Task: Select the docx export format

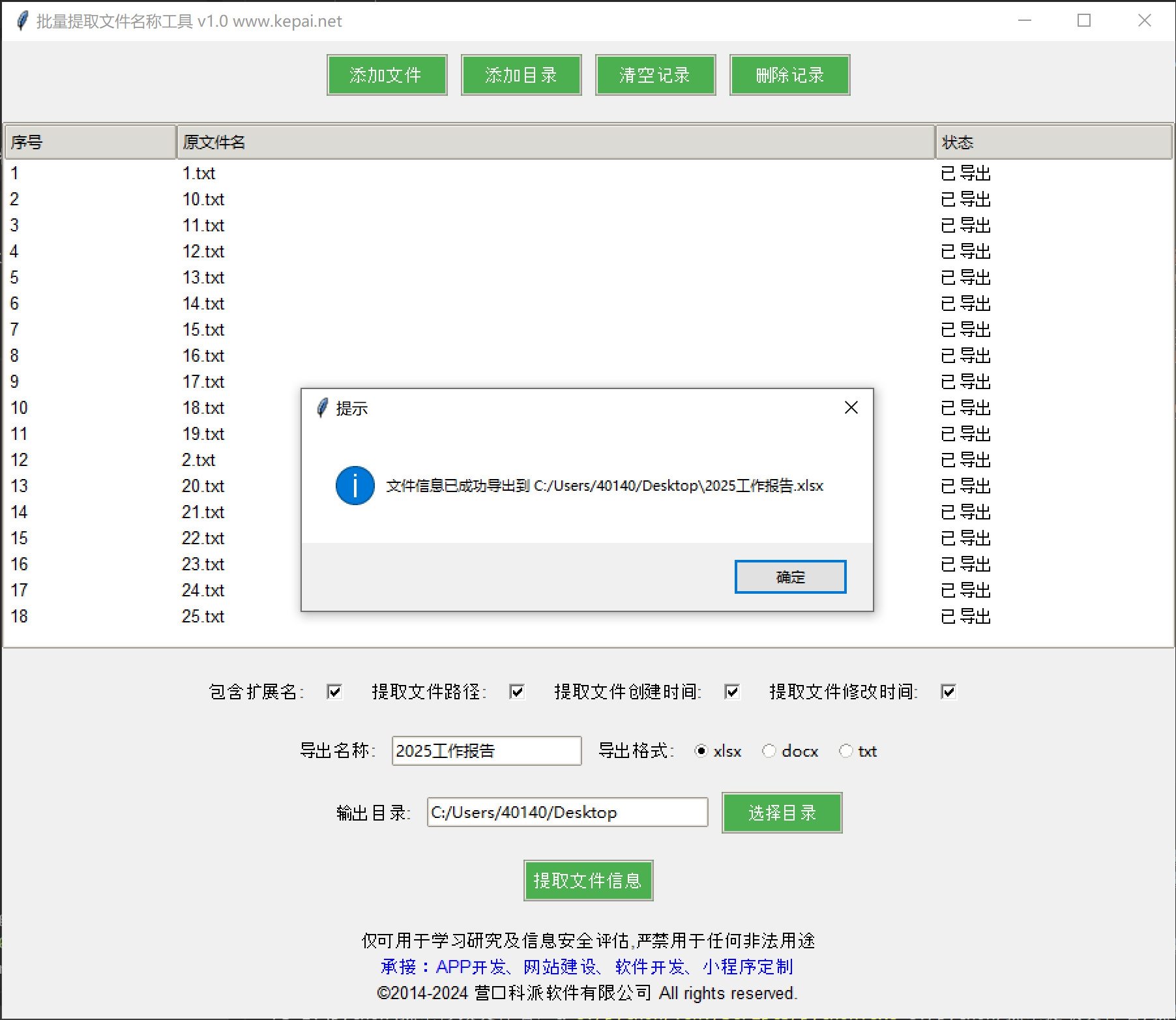Action: (x=769, y=751)
